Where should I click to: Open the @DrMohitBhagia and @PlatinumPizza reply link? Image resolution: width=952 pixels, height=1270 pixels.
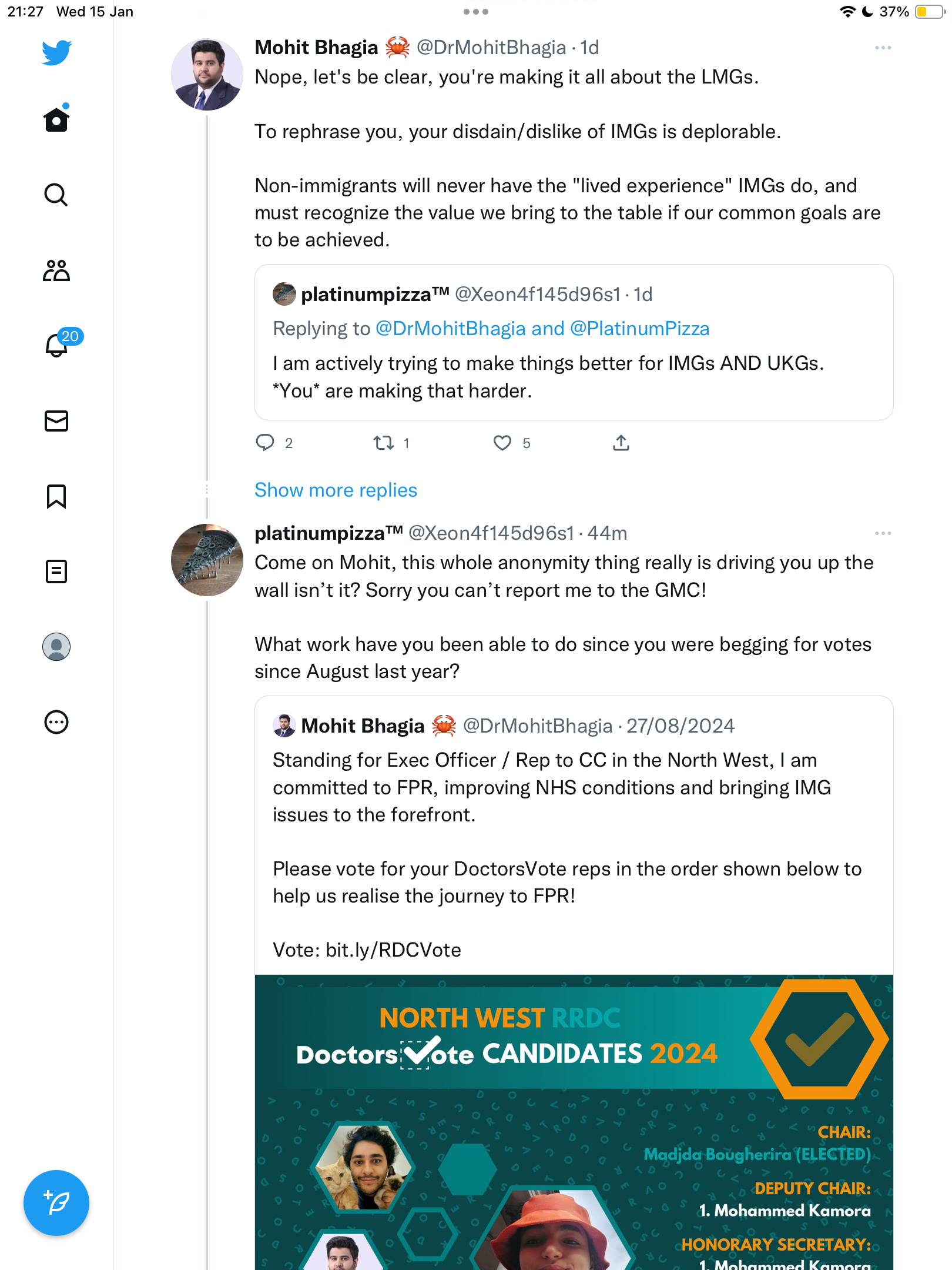point(542,328)
